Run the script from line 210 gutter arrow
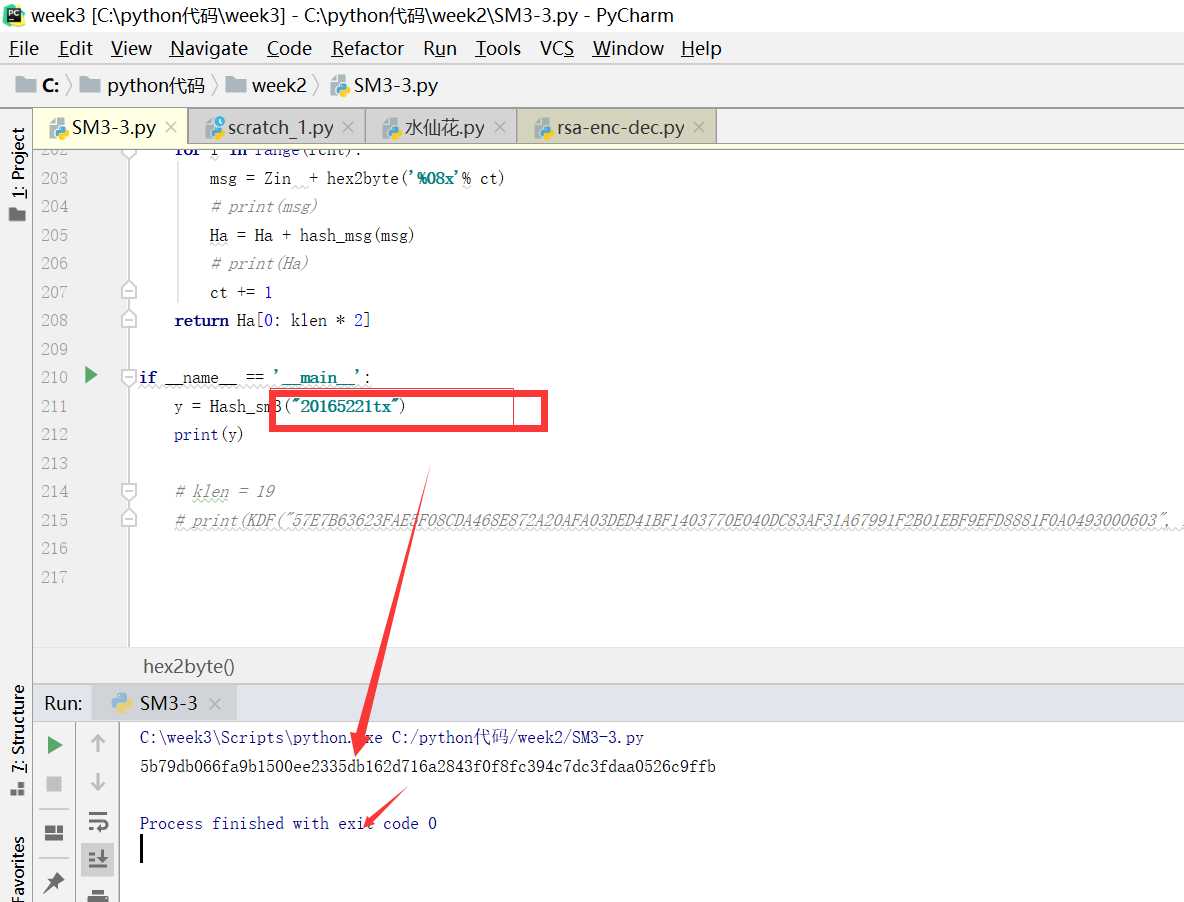Viewport: 1184px width, 902px height. [x=91, y=375]
